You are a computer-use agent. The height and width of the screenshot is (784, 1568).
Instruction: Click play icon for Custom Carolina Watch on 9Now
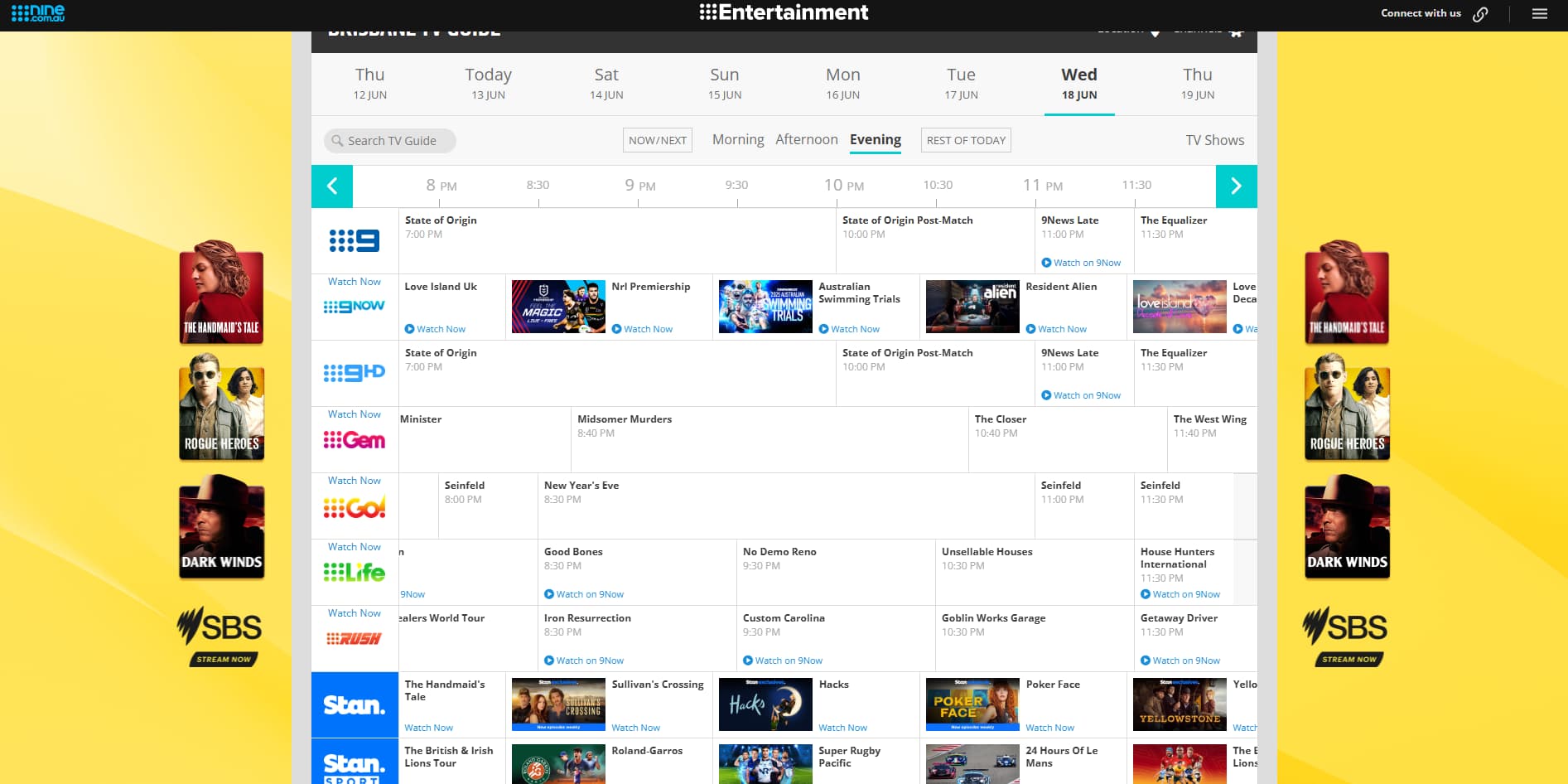point(748,661)
